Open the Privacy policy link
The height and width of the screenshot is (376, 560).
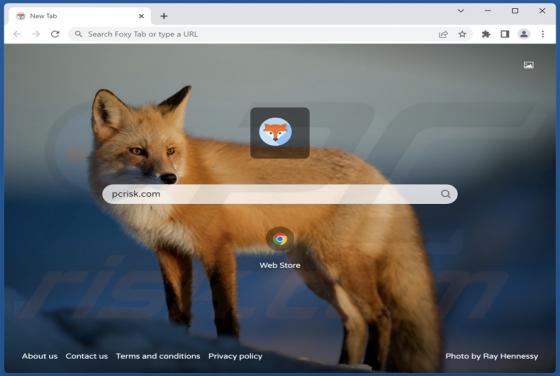pos(235,356)
